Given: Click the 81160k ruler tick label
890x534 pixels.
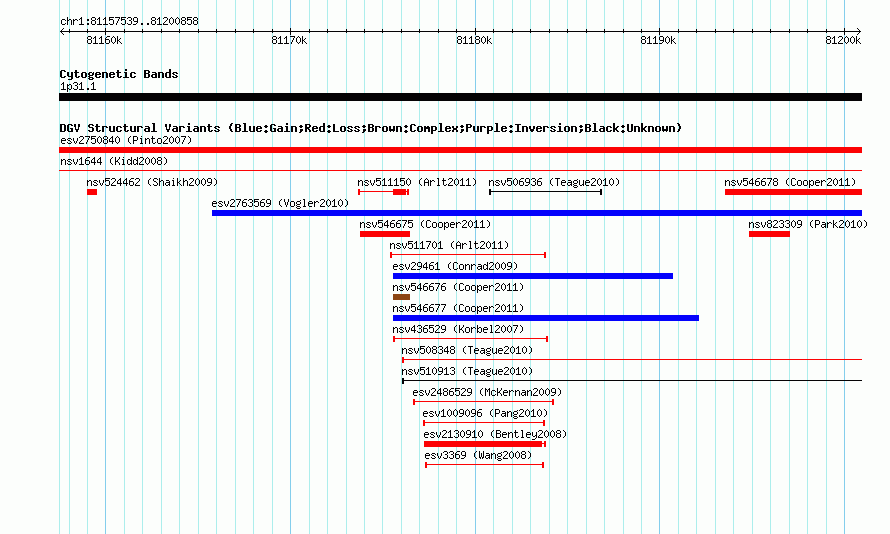Looking at the screenshot, I should 104,40.
